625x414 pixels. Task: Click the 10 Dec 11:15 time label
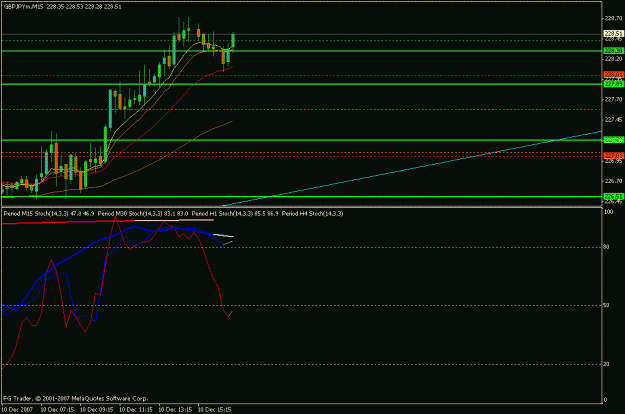(136, 409)
